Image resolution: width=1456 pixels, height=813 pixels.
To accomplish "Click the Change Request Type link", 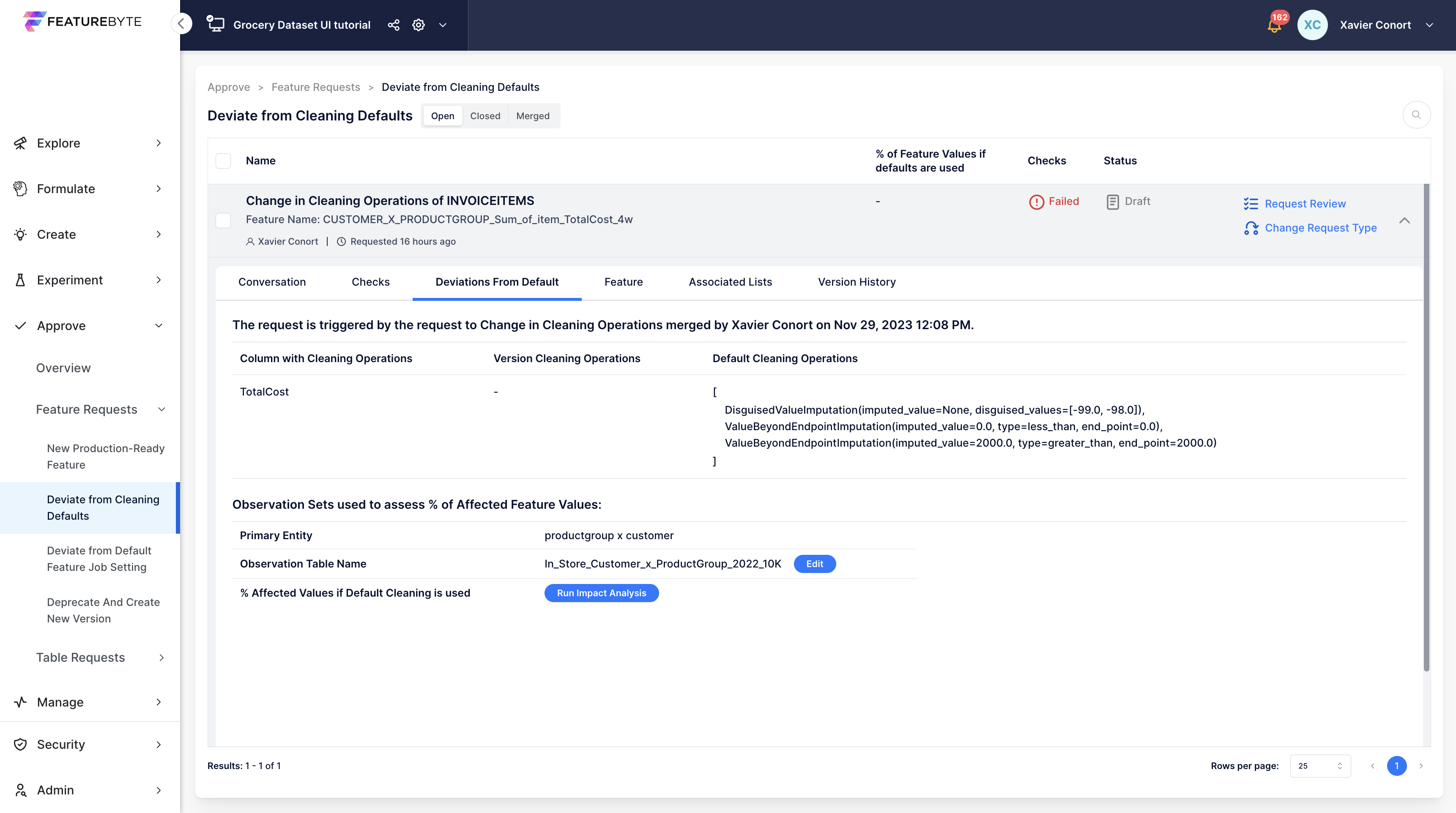I will tap(1320, 228).
